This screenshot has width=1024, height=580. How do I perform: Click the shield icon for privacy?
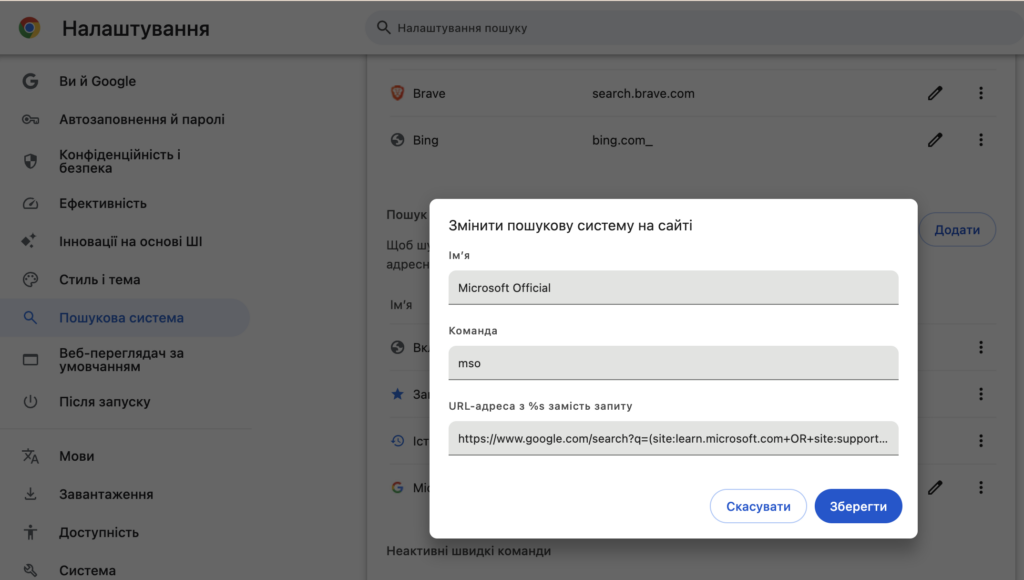point(30,161)
